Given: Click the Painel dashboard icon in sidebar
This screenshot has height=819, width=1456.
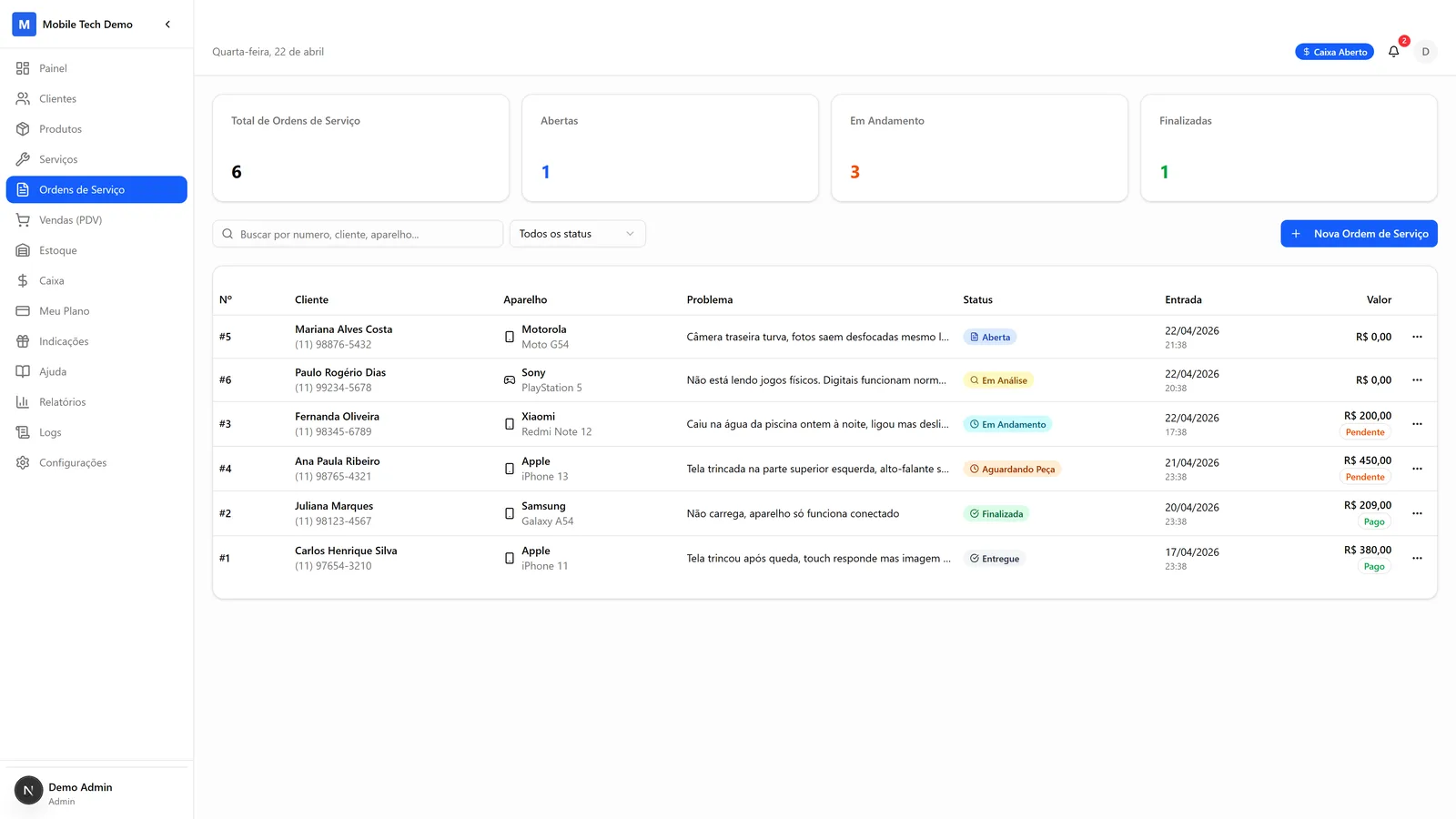Looking at the screenshot, I should pyautogui.click(x=23, y=68).
